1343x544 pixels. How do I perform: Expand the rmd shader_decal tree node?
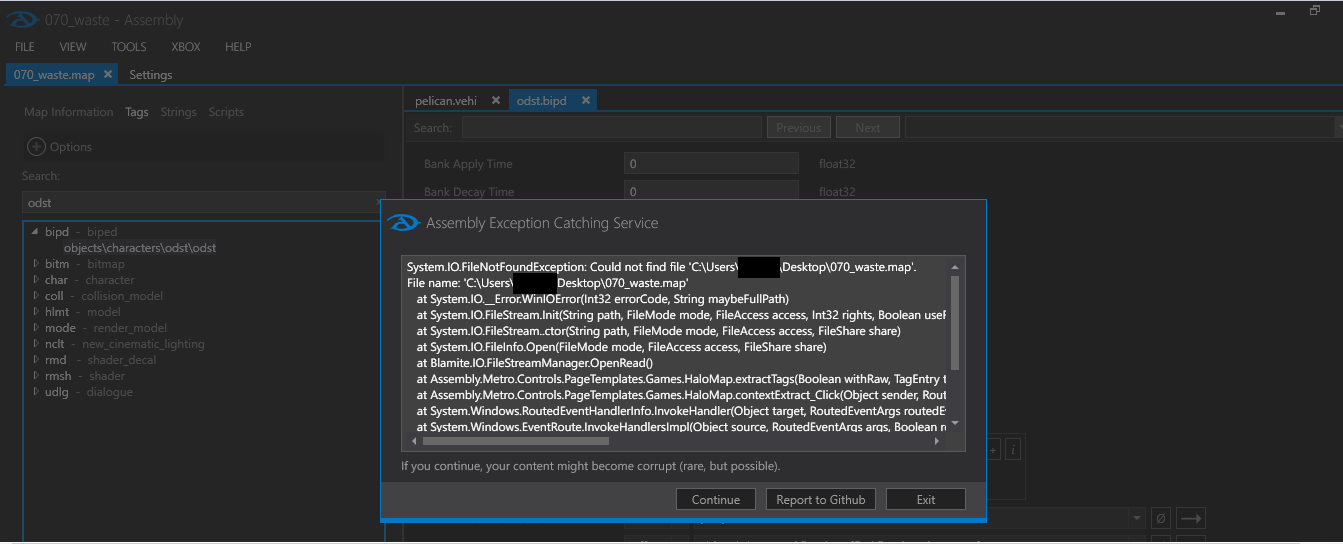point(36,360)
